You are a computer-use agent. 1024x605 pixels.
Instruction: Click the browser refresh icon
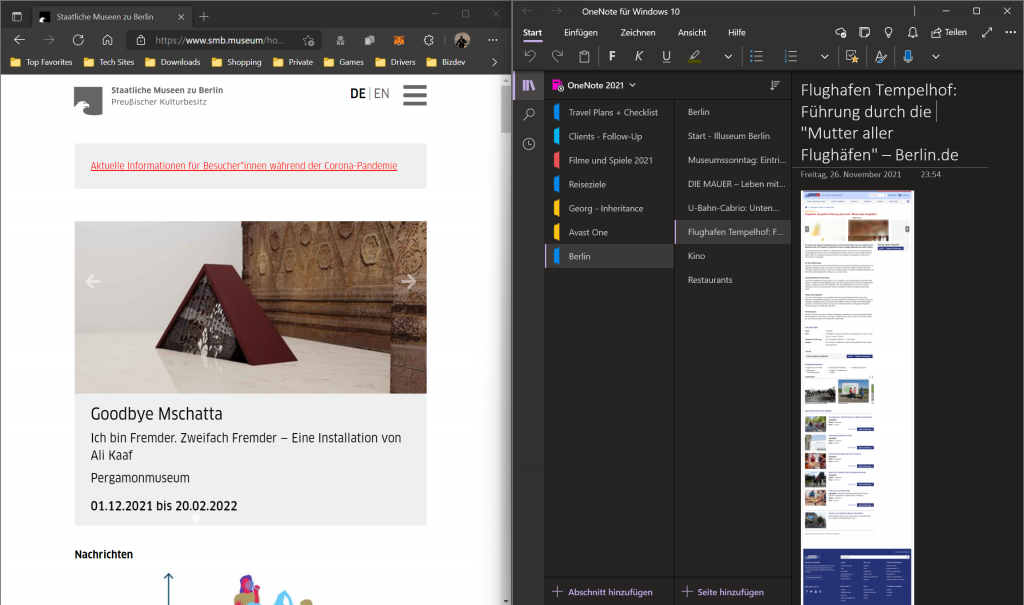[x=78, y=41]
